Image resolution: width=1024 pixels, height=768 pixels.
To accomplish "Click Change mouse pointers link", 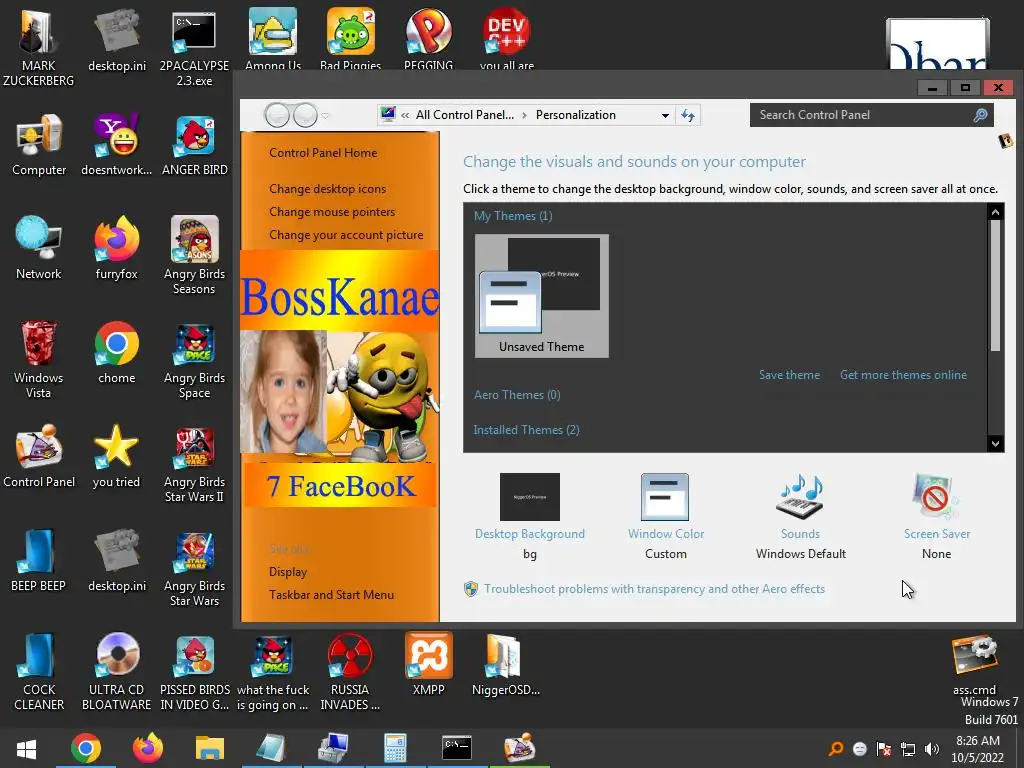I will (x=332, y=212).
